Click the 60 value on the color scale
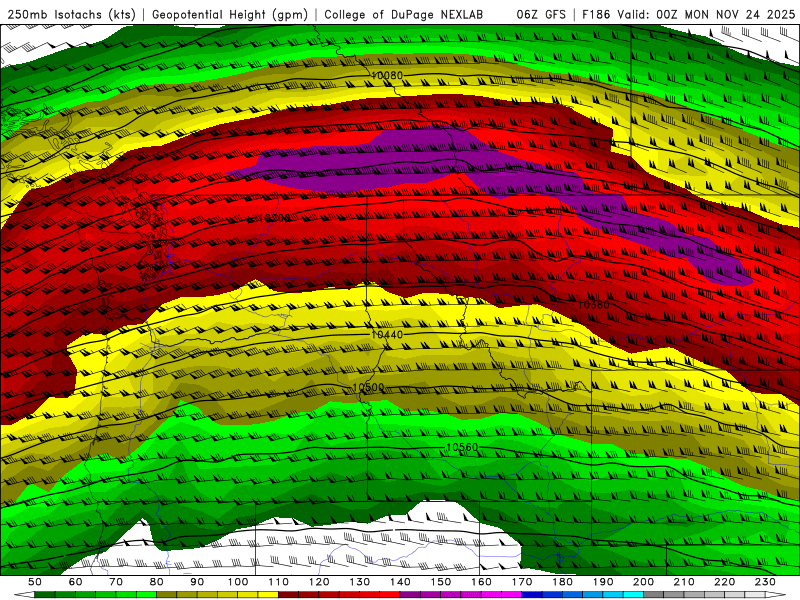Image resolution: width=800 pixels, height=600 pixels. (x=76, y=582)
